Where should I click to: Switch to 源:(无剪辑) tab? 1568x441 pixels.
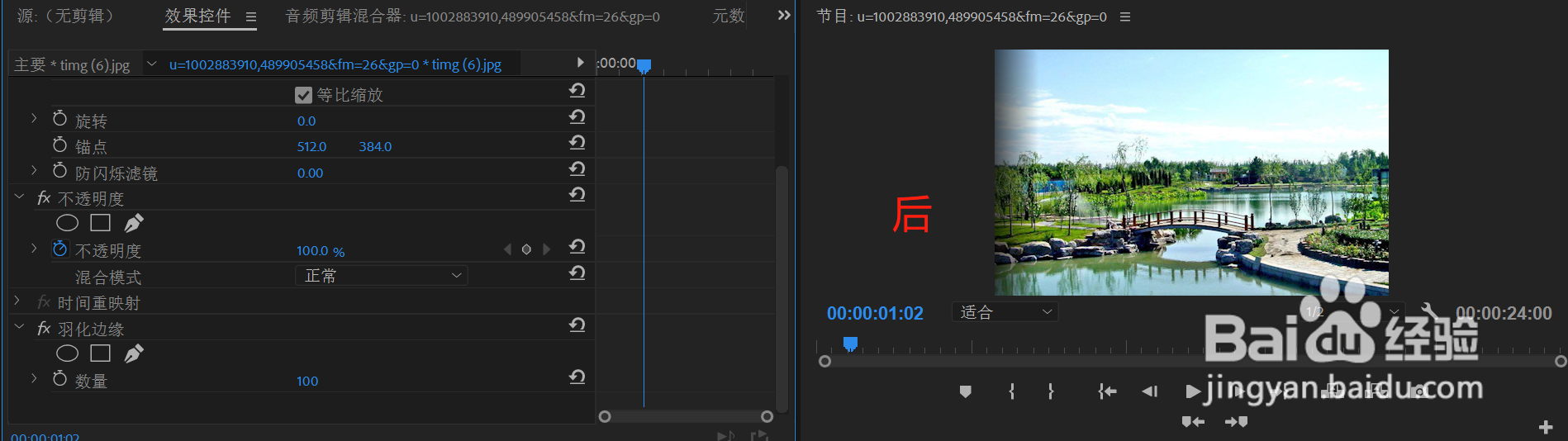[65, 16]
